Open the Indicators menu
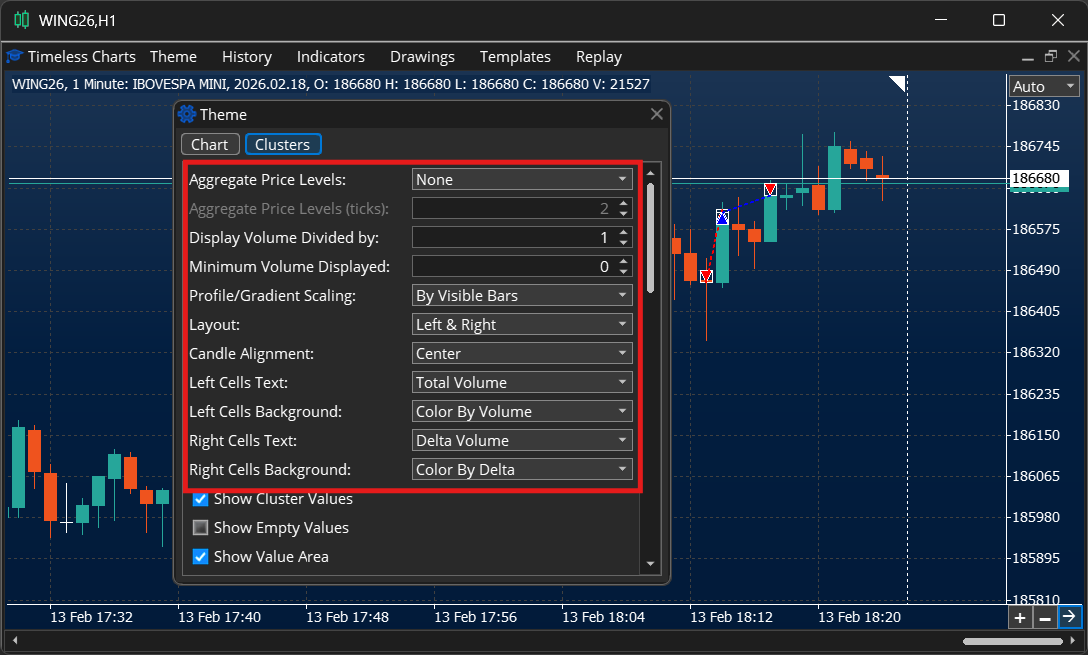The image size is (1088, 655). click(x=330, y=56)
